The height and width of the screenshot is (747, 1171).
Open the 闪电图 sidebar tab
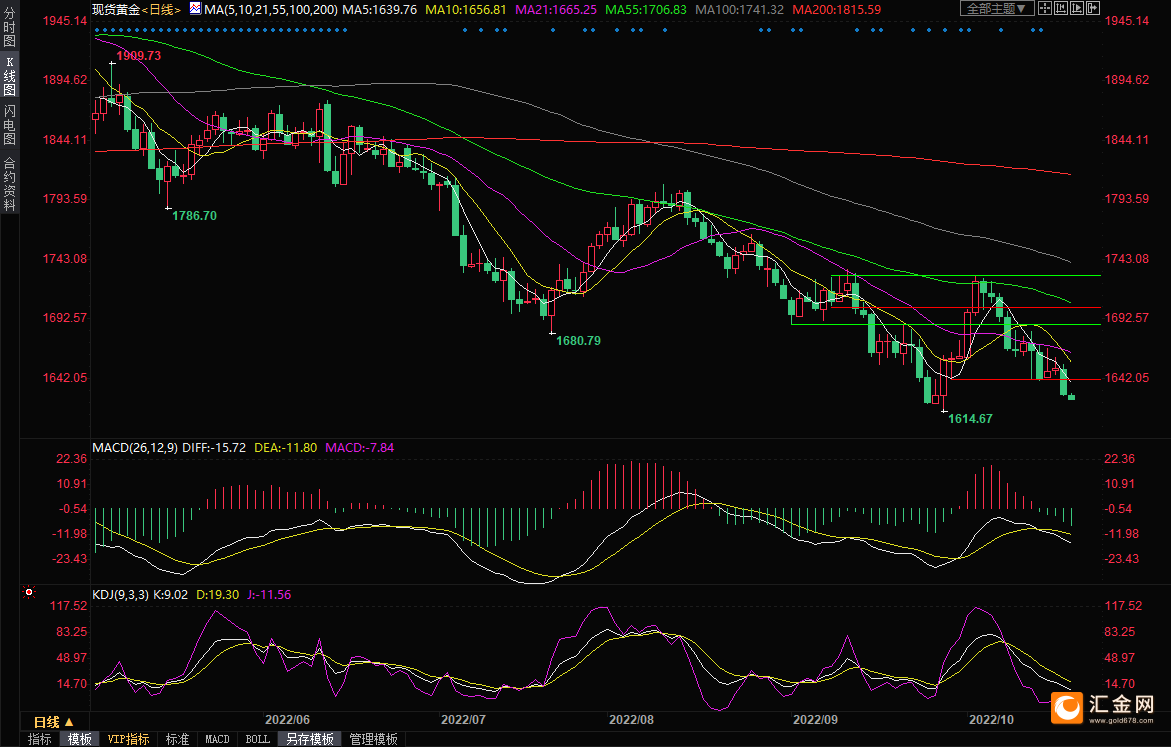coord(9,125)
